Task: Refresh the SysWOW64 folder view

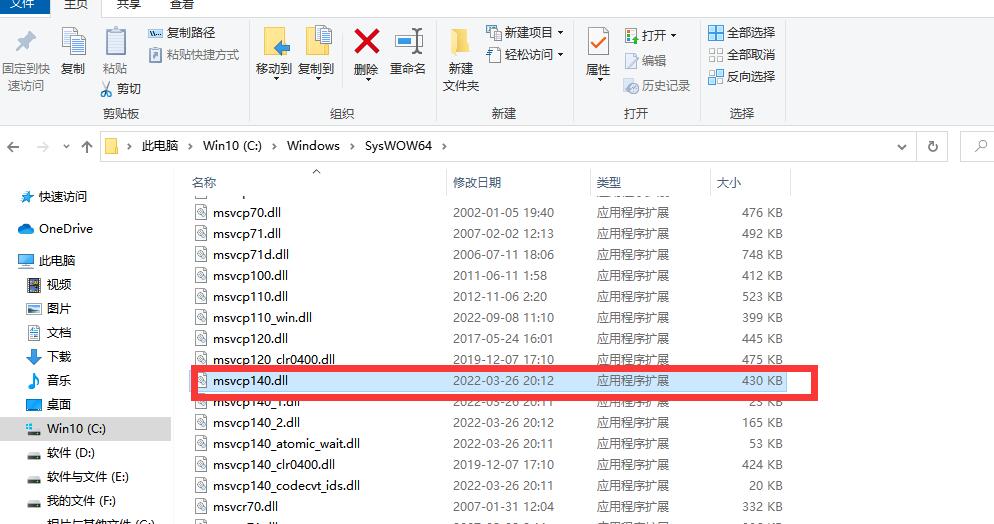Action: coord(933,146)
